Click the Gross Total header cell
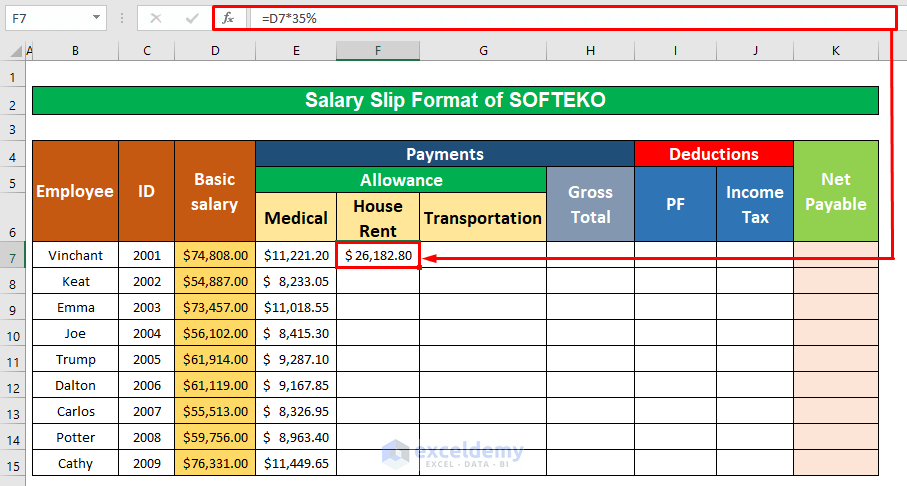This screenshot has width=907, height=486. (x=590, y=204)
